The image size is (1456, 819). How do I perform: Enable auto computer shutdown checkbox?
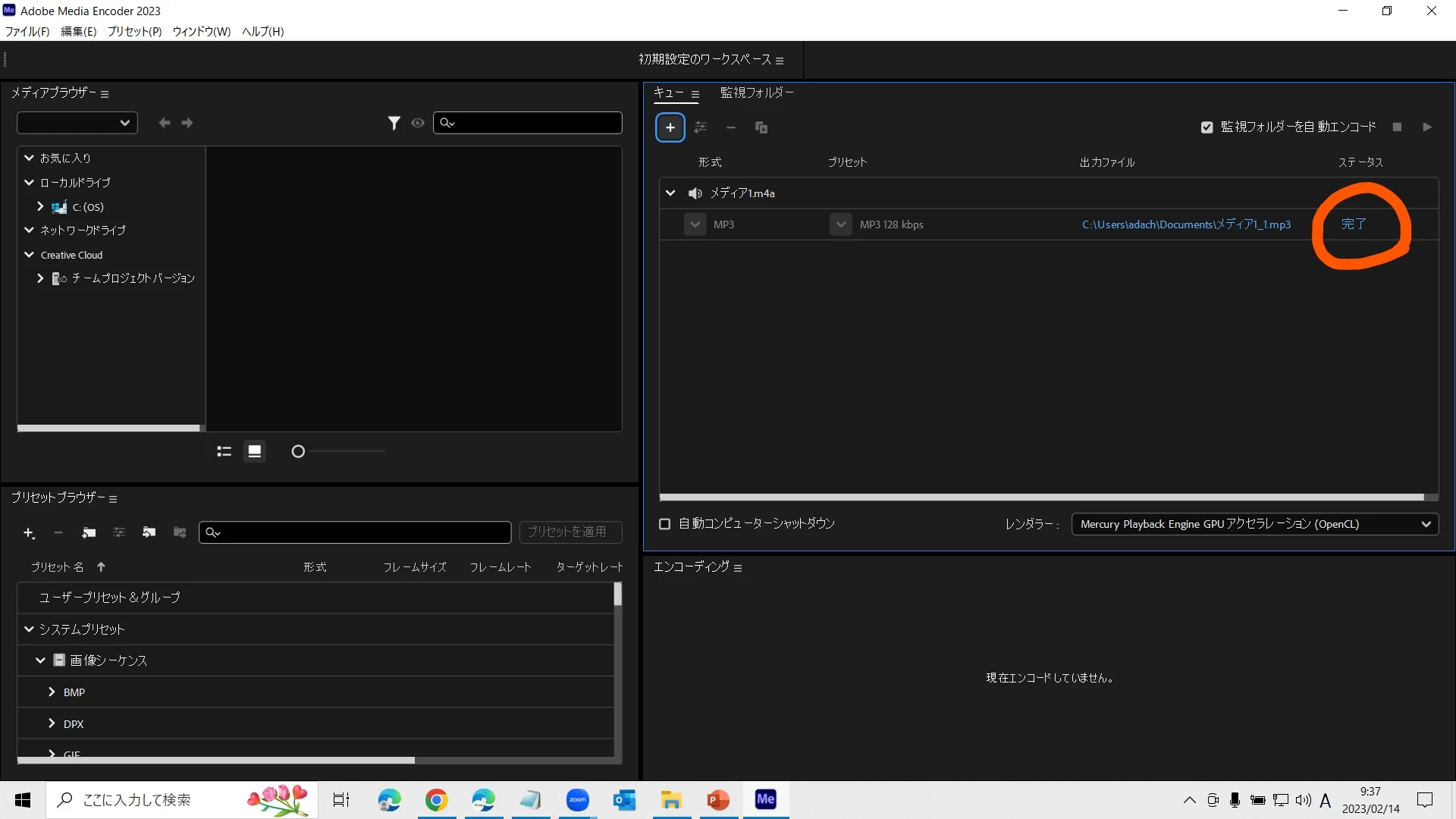665,524
